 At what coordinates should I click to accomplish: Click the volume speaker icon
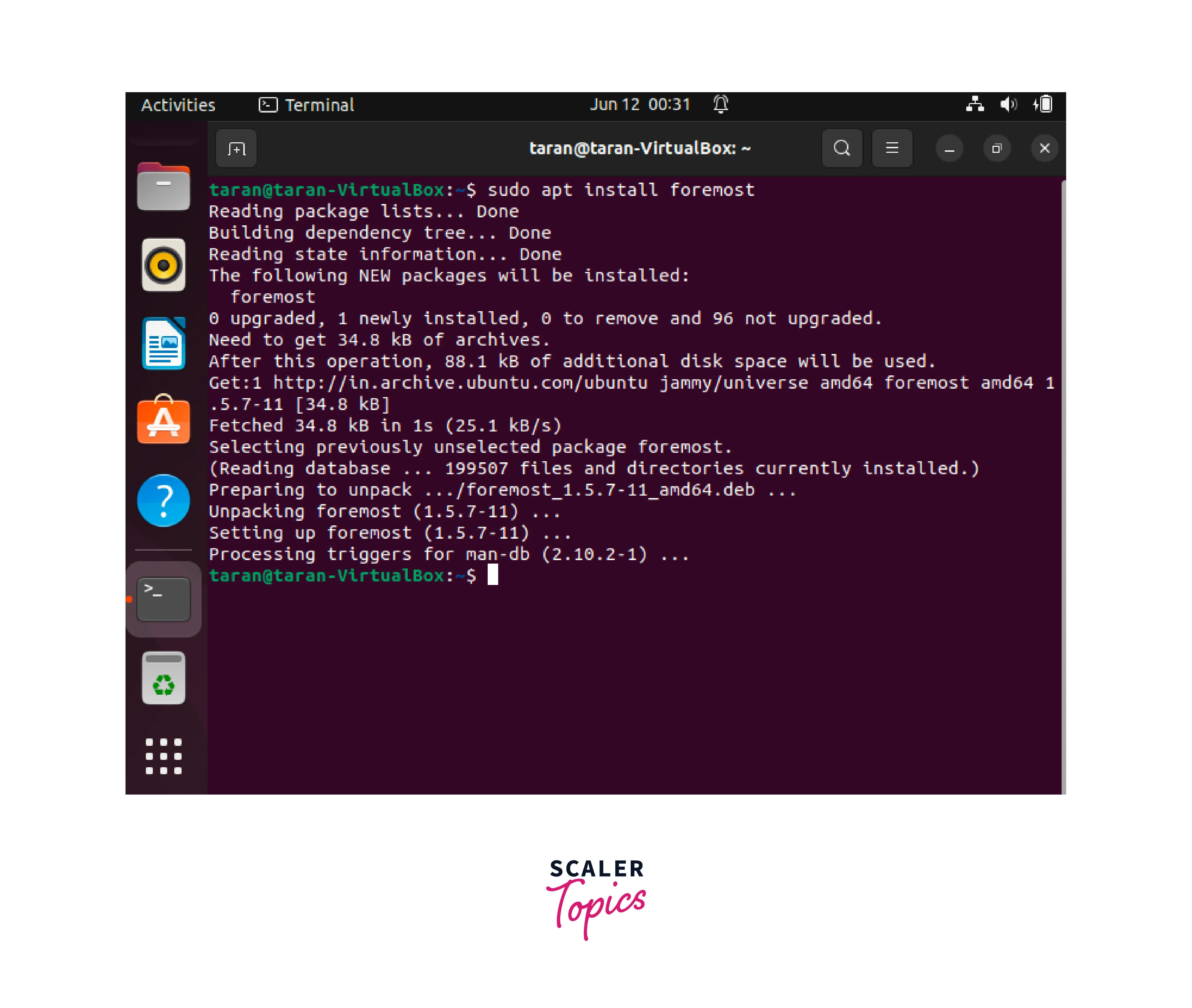click(1008, 104)
